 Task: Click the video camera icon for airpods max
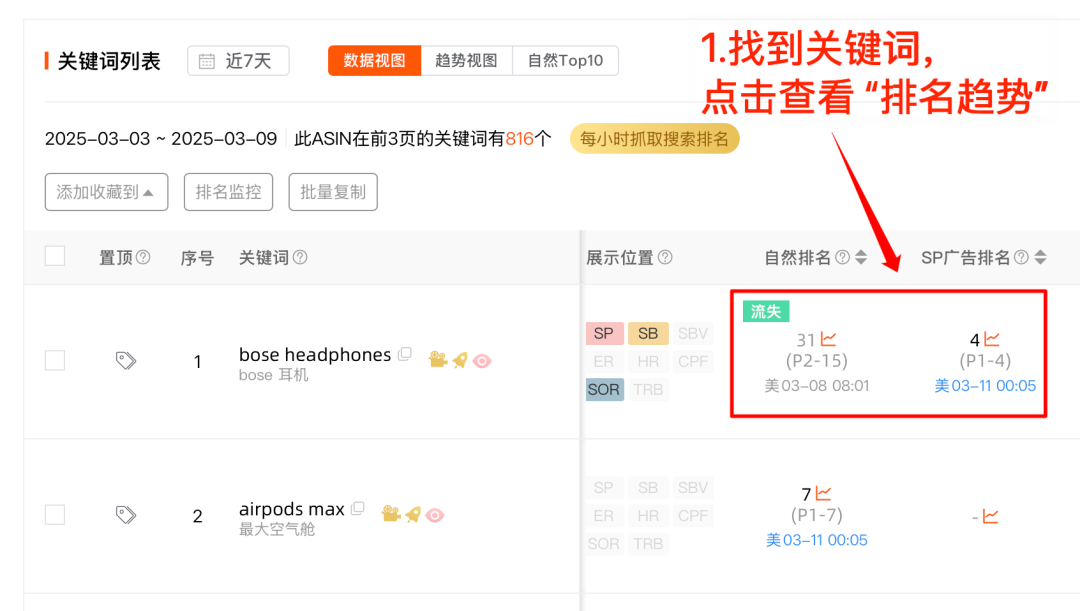391,514
